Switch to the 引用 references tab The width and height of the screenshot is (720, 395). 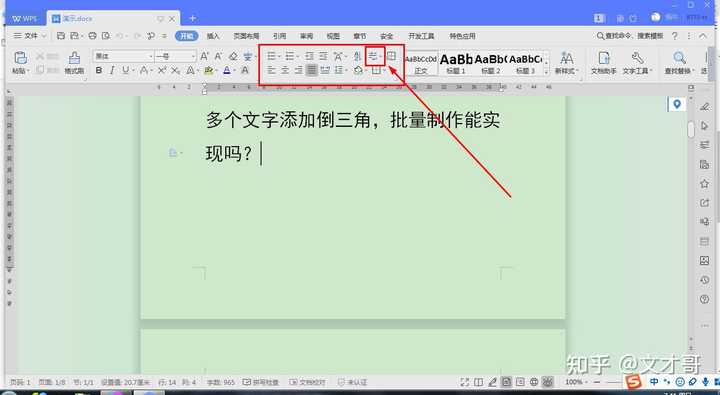pos(279,36)
